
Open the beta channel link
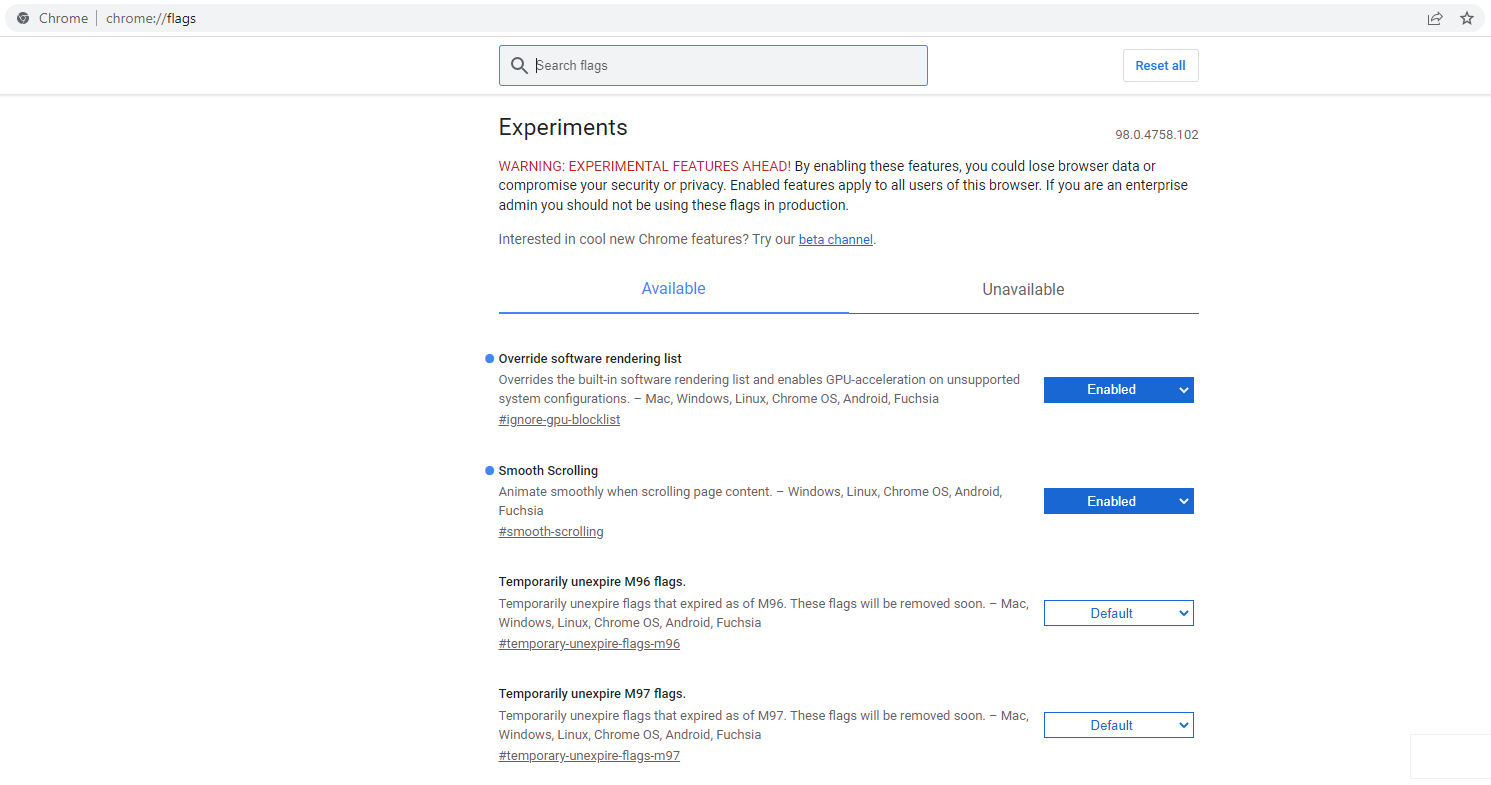pos(835,240)
